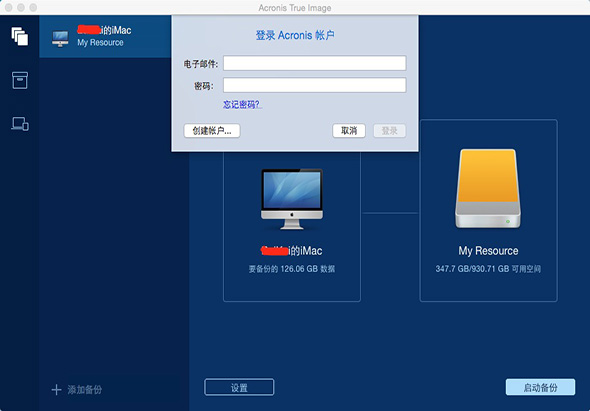Click the 登录 login button

point(389,131)
